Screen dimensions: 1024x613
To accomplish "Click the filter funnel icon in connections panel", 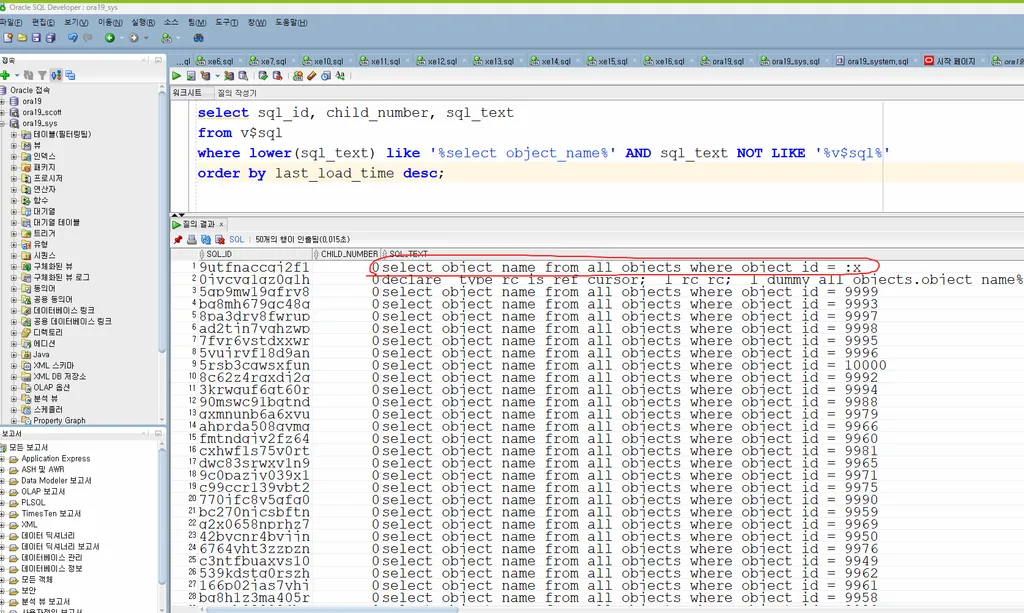I will tap(42, 75).
